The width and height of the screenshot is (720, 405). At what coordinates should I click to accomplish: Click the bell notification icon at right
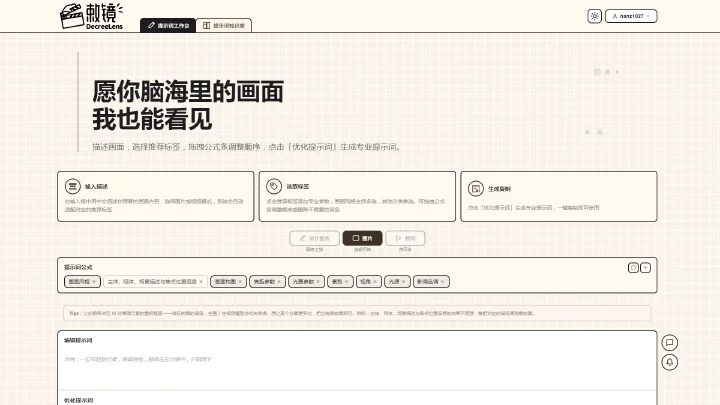(669, 362)
